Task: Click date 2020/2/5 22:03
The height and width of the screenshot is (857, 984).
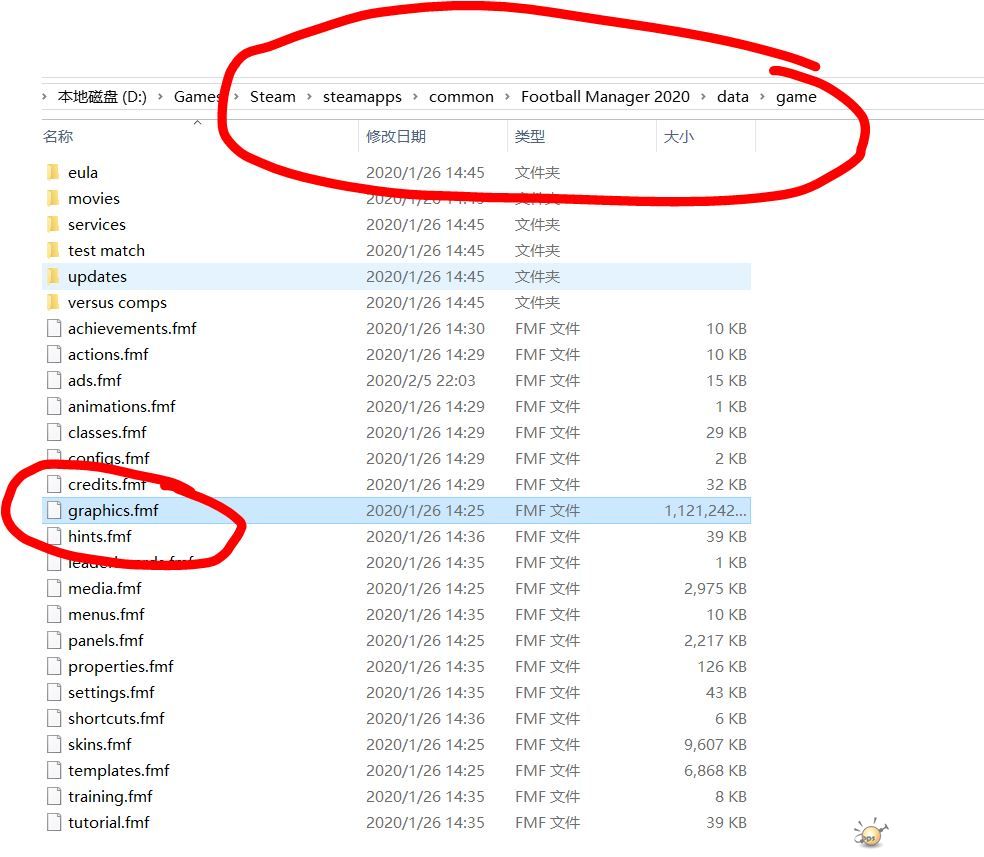Action: 420,380
